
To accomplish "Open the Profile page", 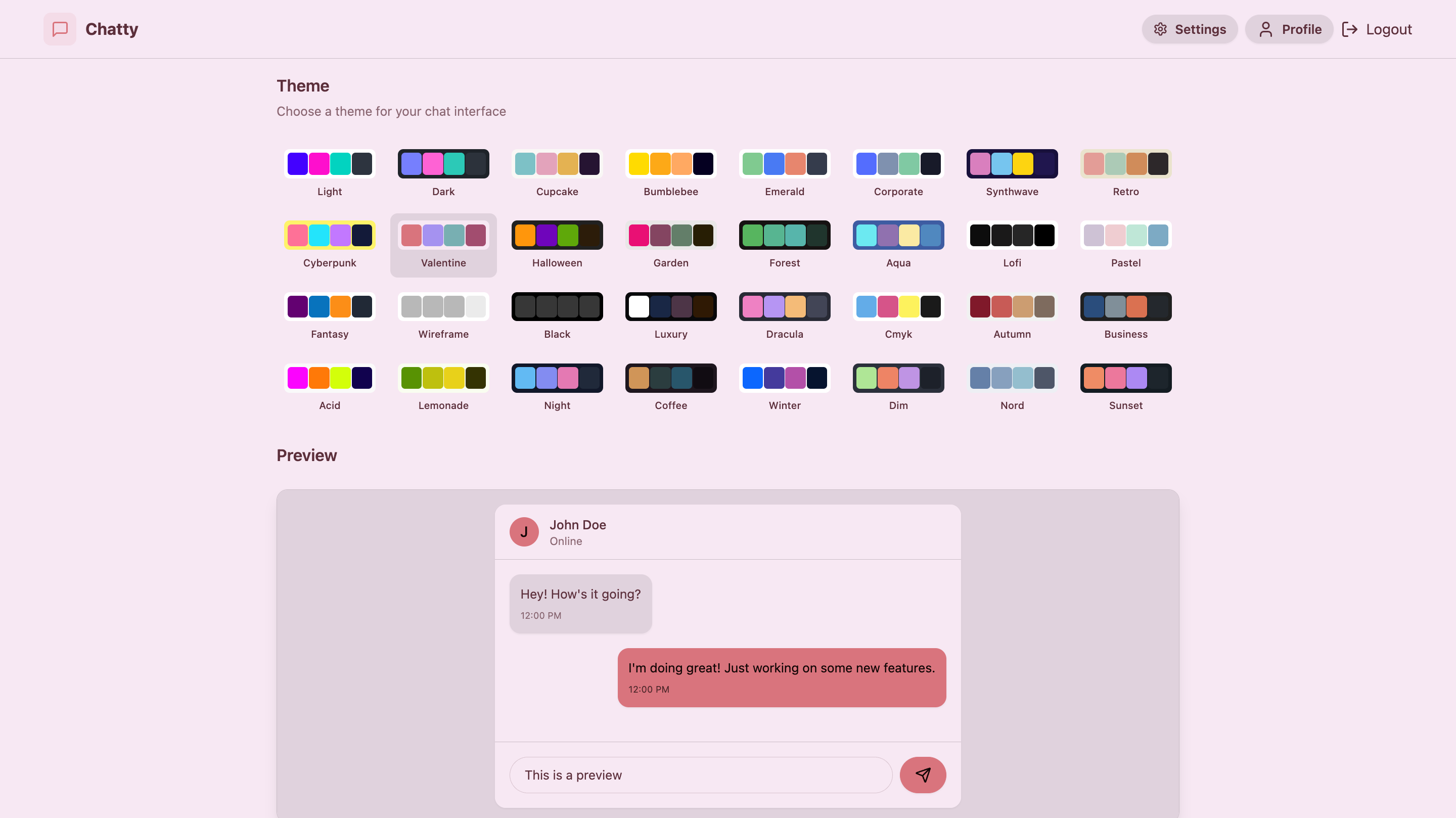I will coord(1289,29).
